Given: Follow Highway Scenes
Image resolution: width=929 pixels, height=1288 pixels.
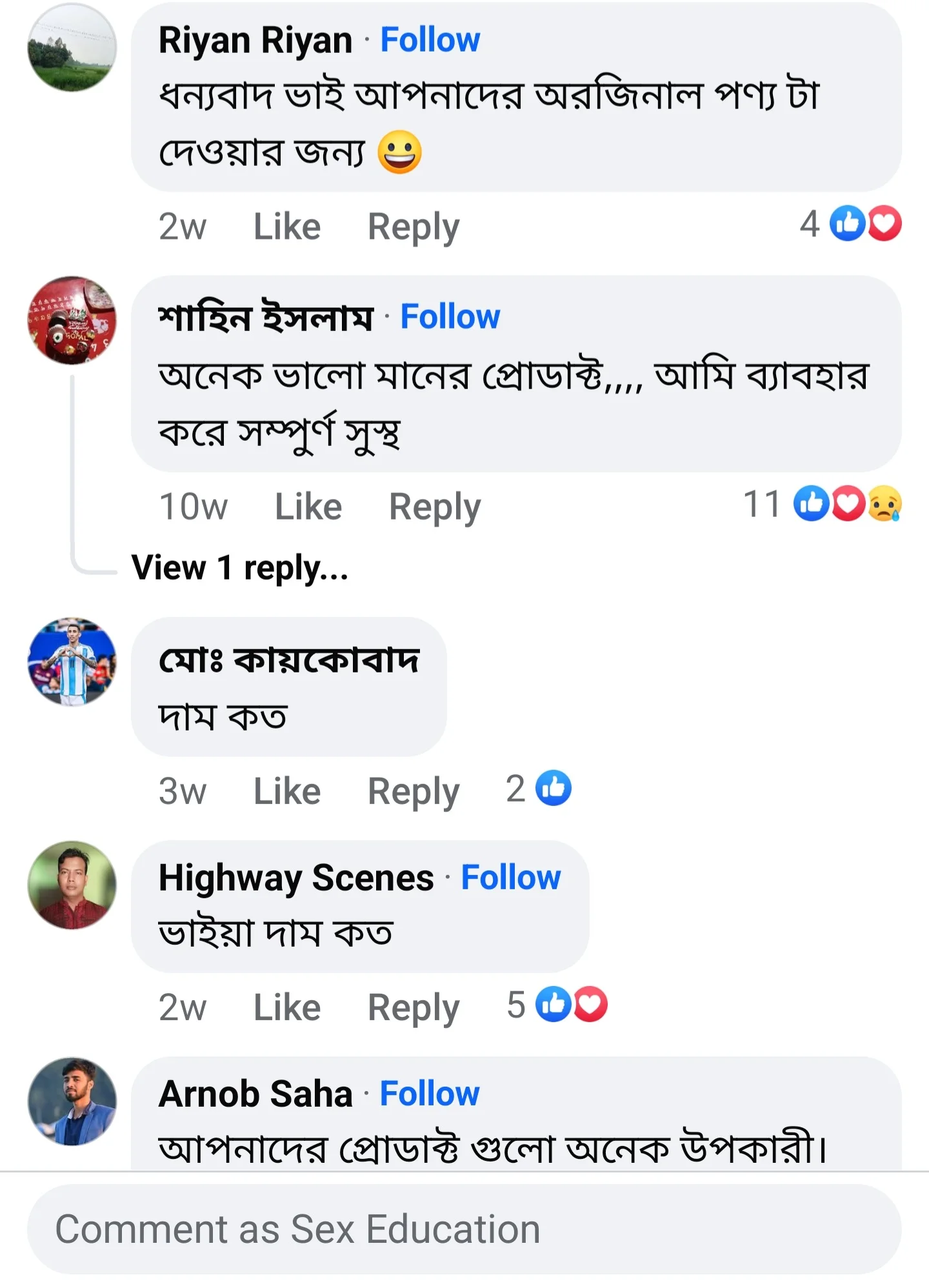Looking at the screenshot, I should tap(512, 876).
